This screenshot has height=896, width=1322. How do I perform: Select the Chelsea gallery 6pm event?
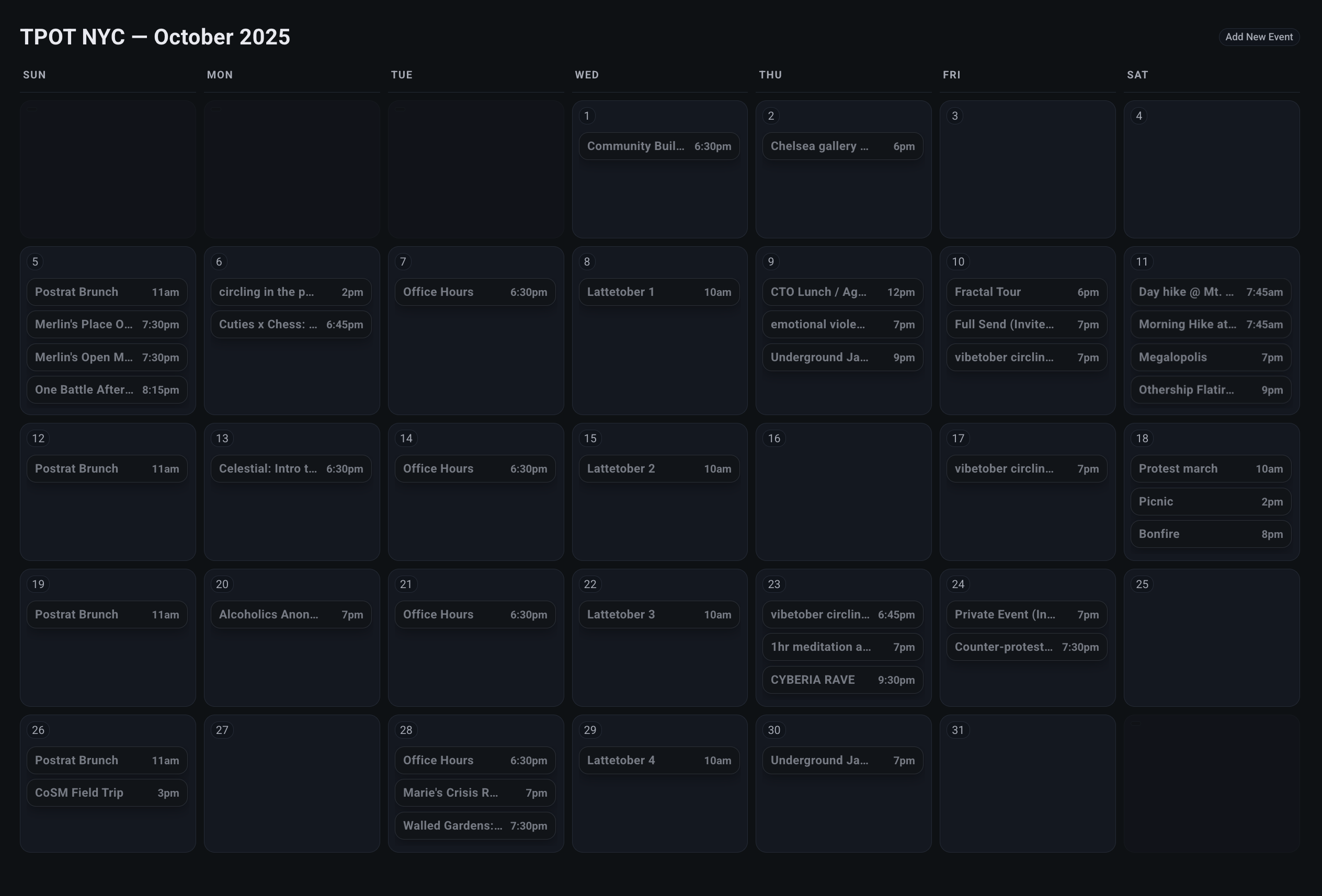tap(842, 146)
